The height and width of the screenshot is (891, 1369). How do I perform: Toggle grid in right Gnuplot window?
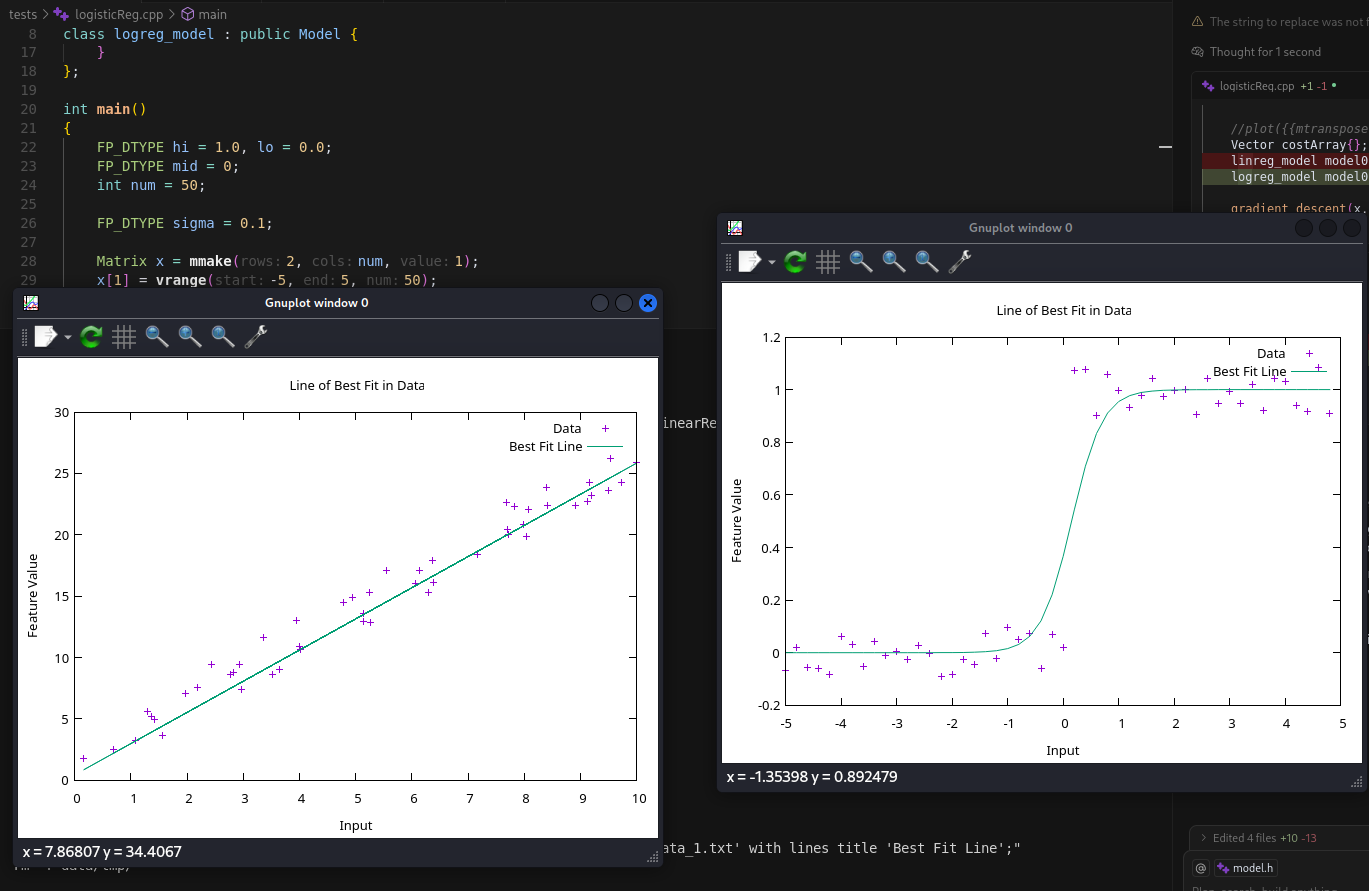828,262
